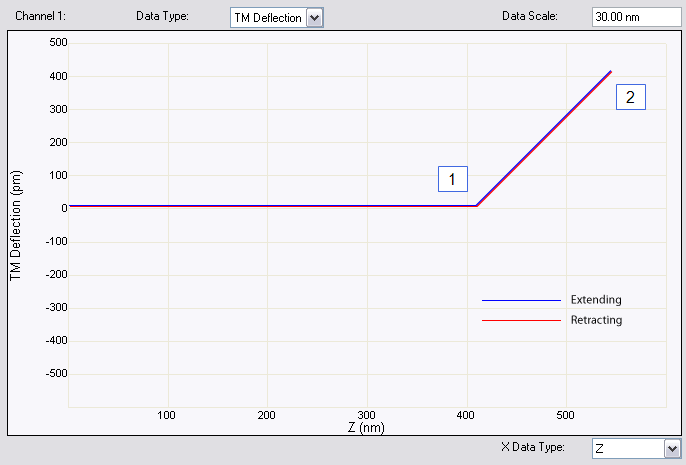Image resolution: width=686 pixels, height=465 pixels.
Task: Select annotation marker box 1
Action: [x=452, y=179]
